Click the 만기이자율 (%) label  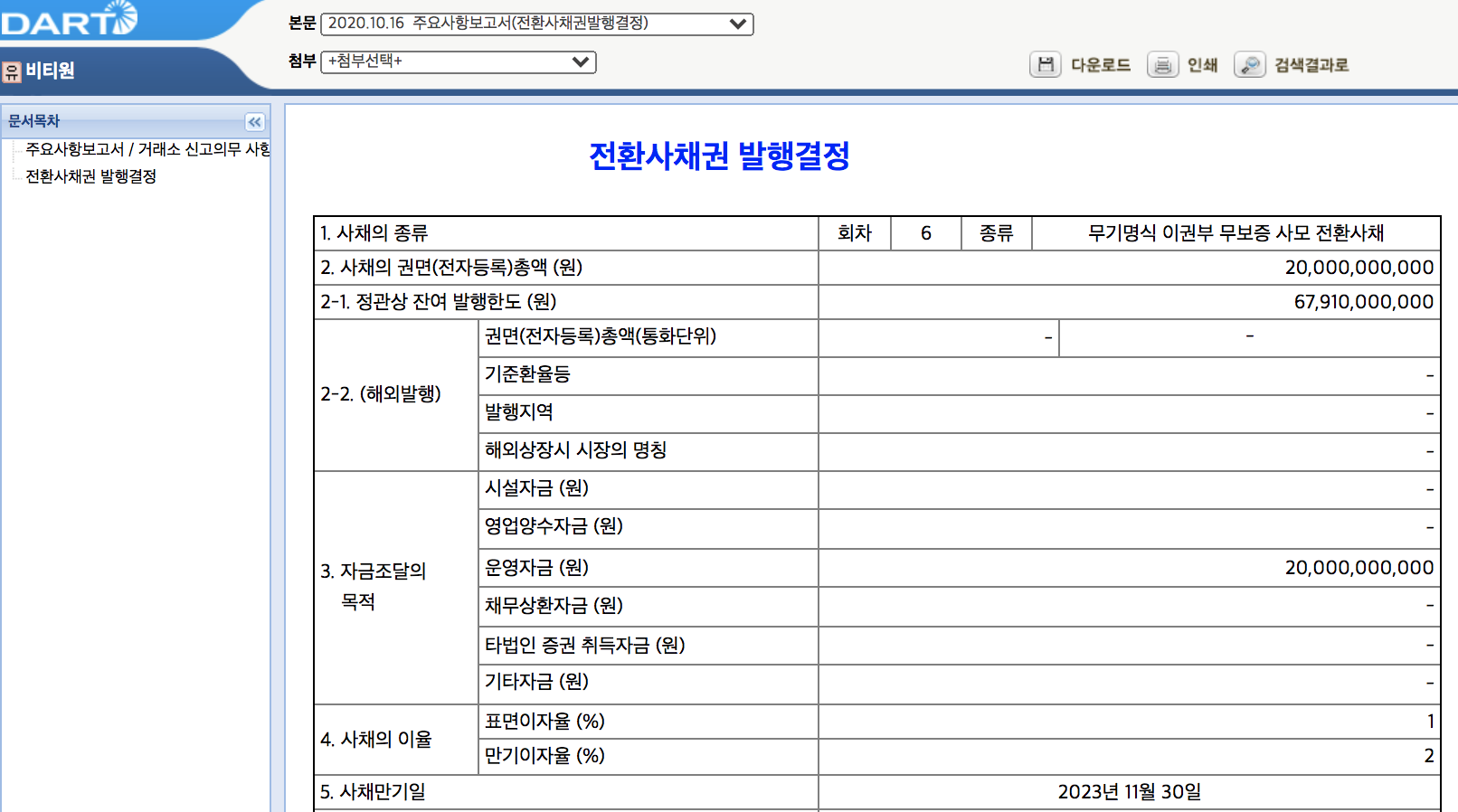(x=544, y=756)
